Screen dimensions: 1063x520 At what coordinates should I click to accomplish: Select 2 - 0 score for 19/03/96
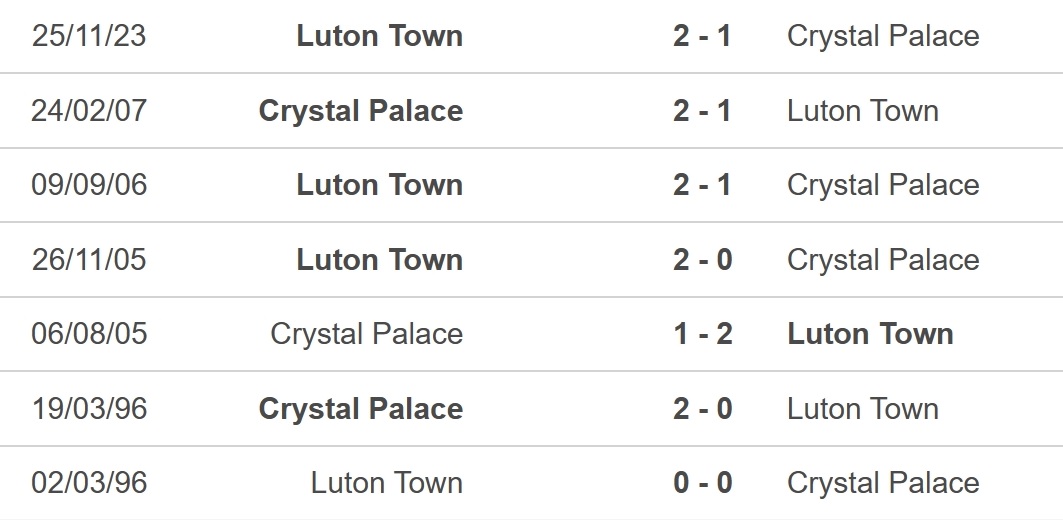(x=702, y=408)
